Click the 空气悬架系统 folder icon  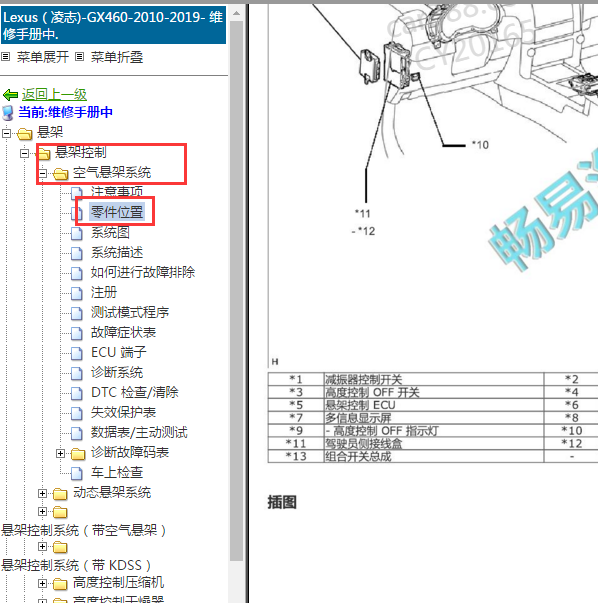pos(60,174)
